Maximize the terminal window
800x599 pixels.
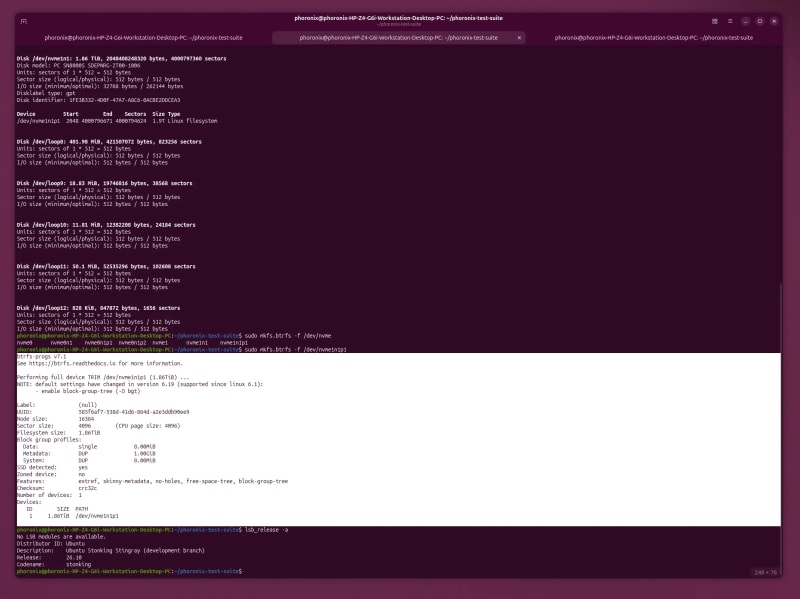[760, 21]
